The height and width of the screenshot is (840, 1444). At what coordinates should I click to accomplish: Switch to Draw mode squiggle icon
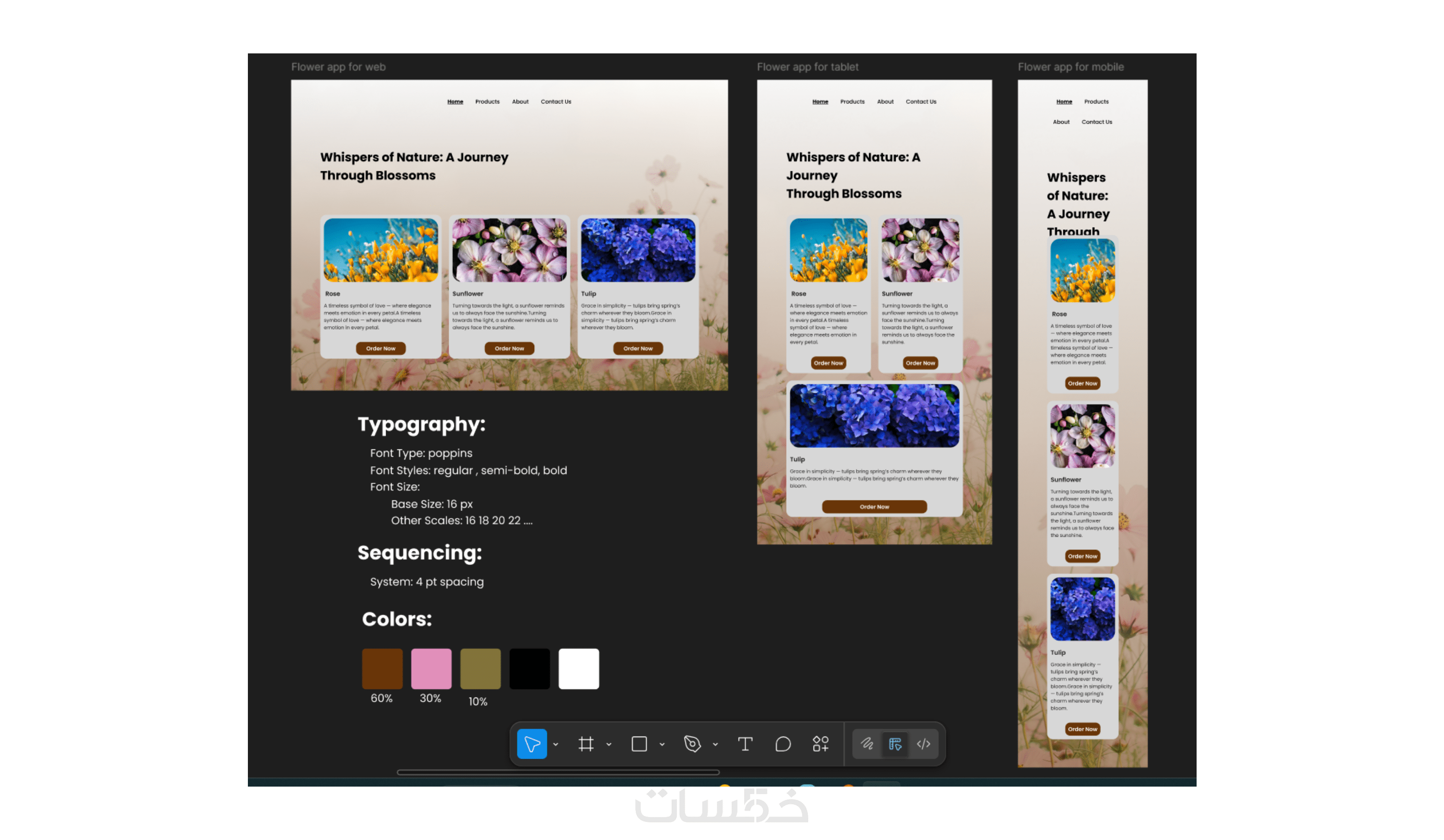coord(867,744)
